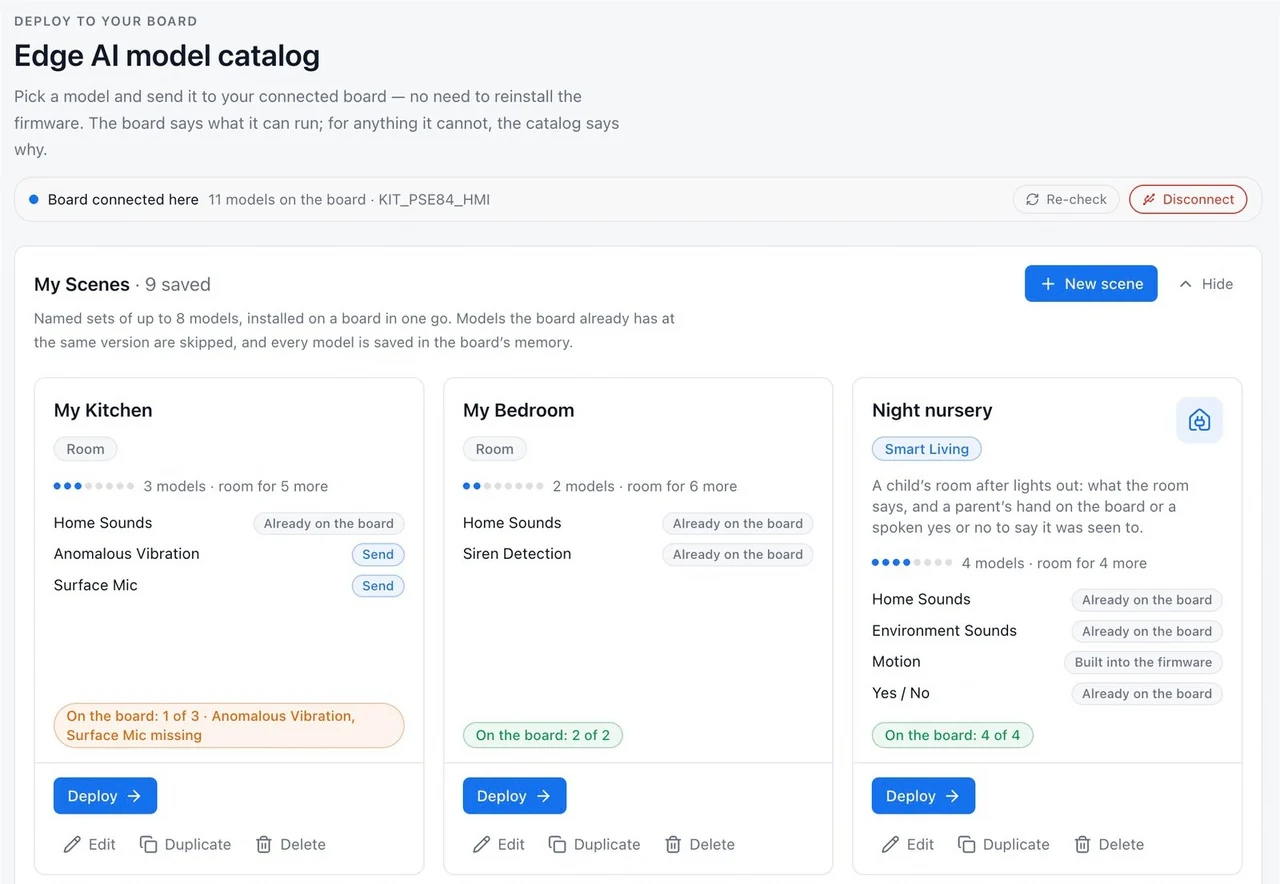Click the Night nursery smart home icon

click(x=1199, y=420)
